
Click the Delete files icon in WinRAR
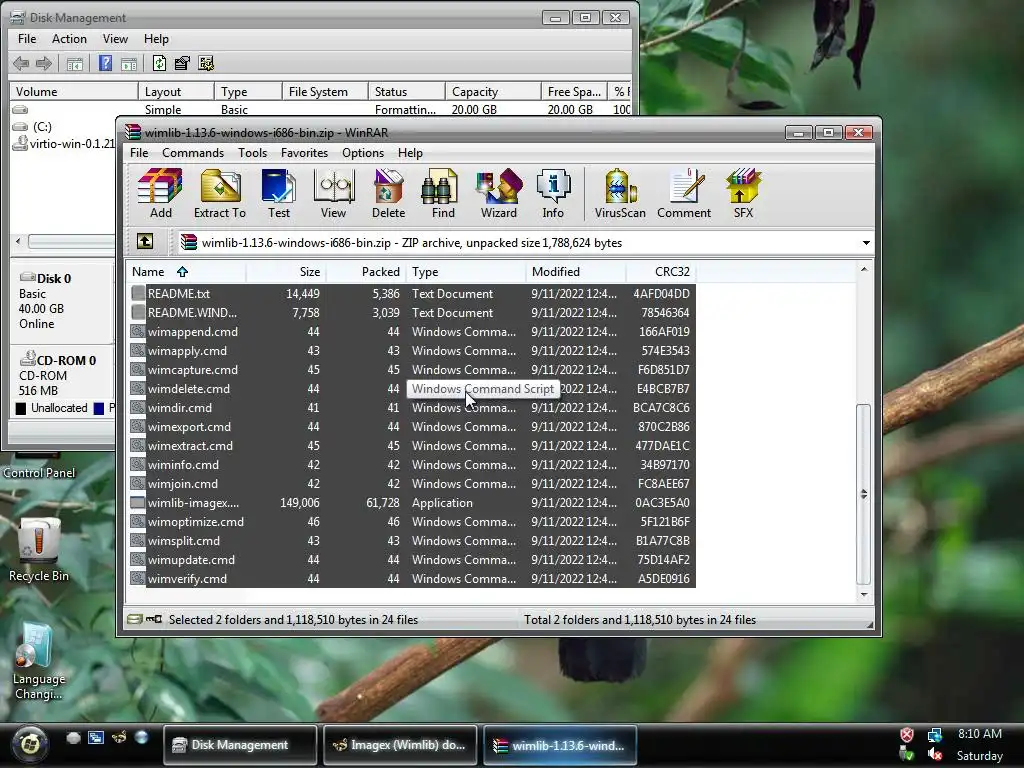pyautogui.click(x=388, y=193)
